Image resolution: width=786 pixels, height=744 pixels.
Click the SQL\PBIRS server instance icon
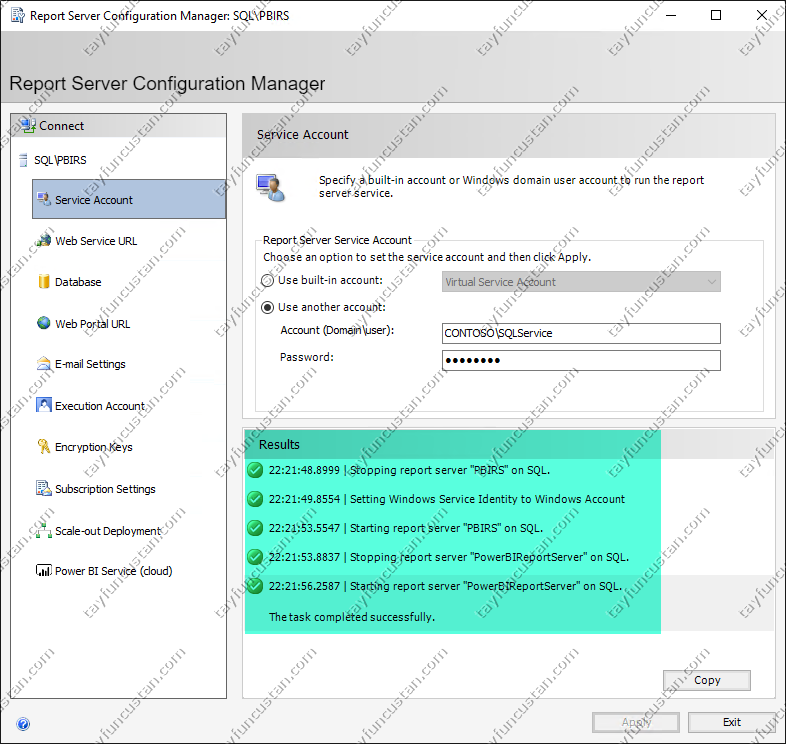point(23,160)
